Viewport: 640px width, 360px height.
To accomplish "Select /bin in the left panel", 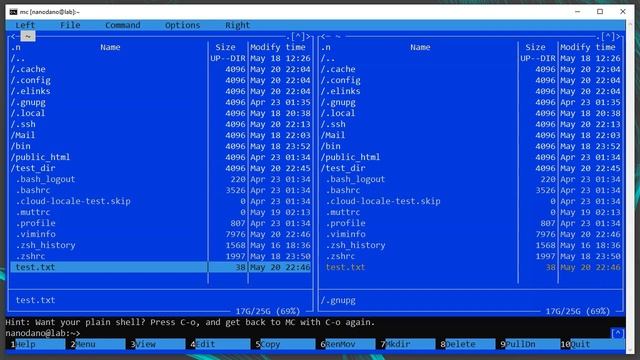I will click(x=160, y=147).
